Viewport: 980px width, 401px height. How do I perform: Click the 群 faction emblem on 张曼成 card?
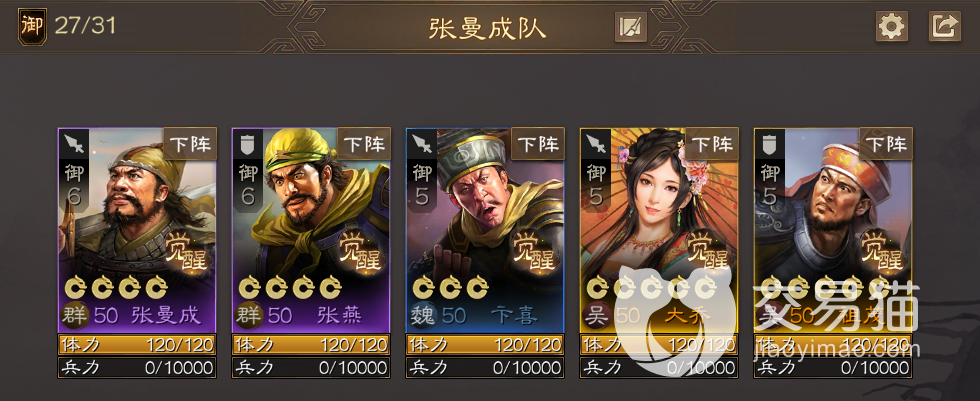pyautogui.click(x=75, y=315)
